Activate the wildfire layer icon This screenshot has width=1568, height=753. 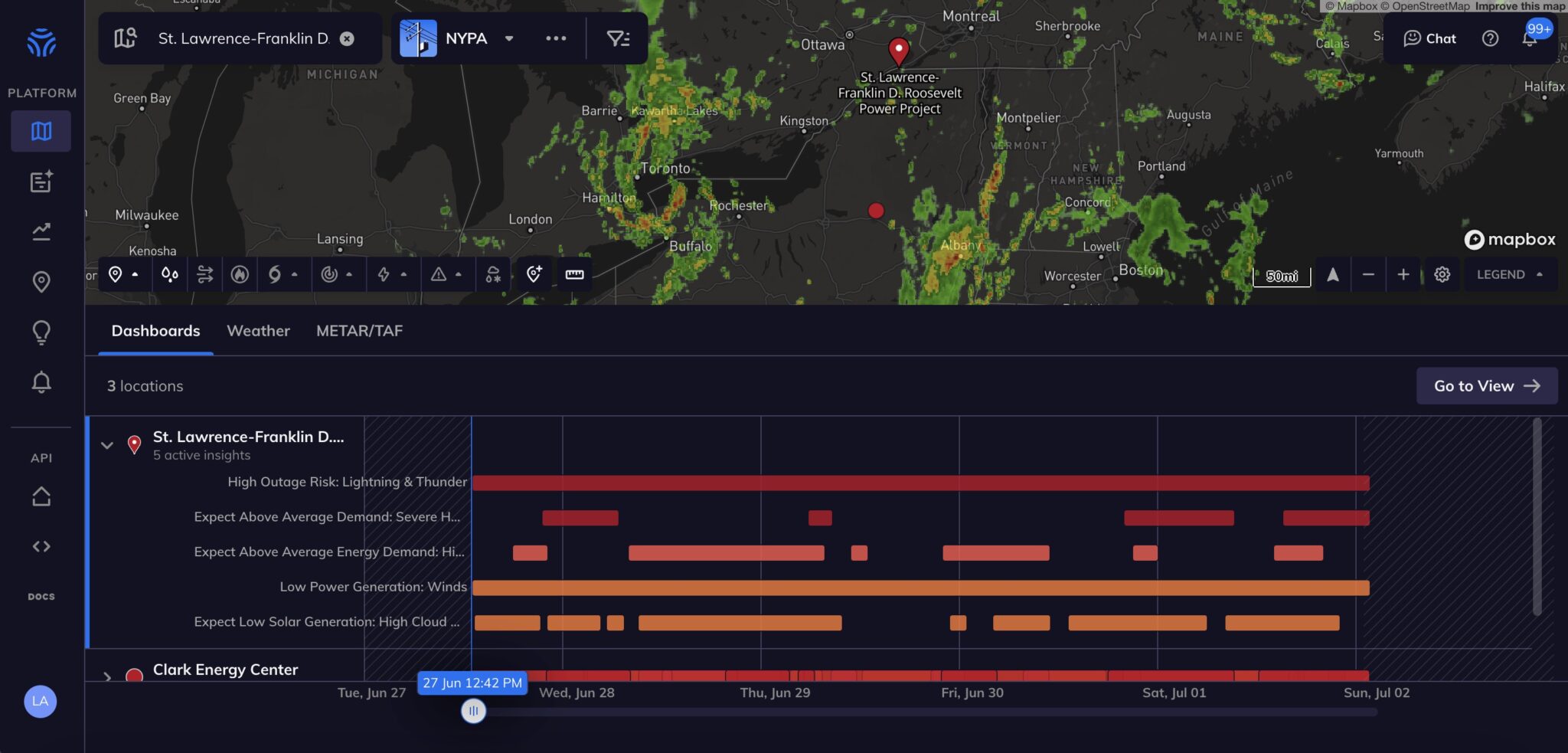(239, 274)
